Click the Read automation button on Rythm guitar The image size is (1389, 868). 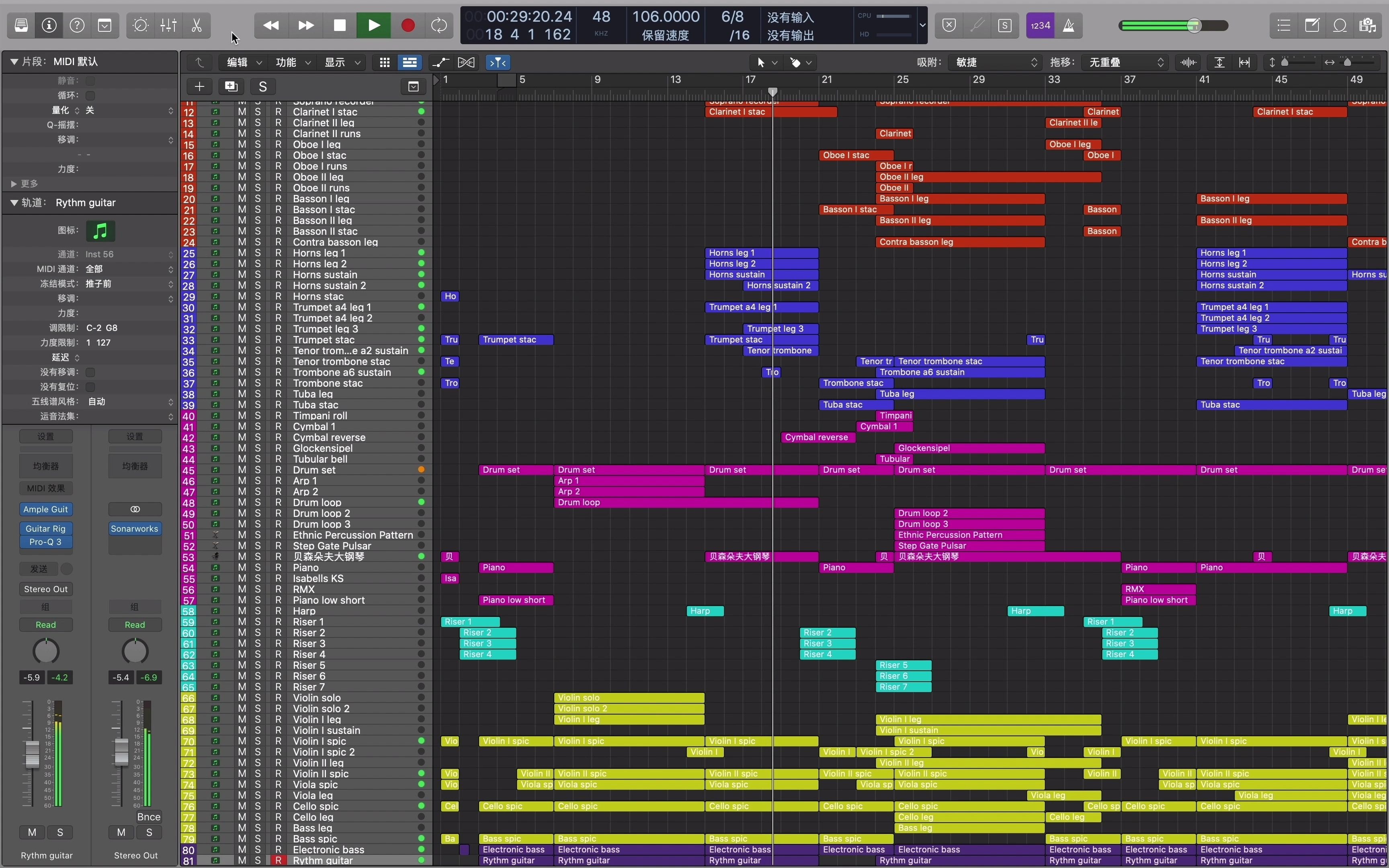[x=45, y=624]
